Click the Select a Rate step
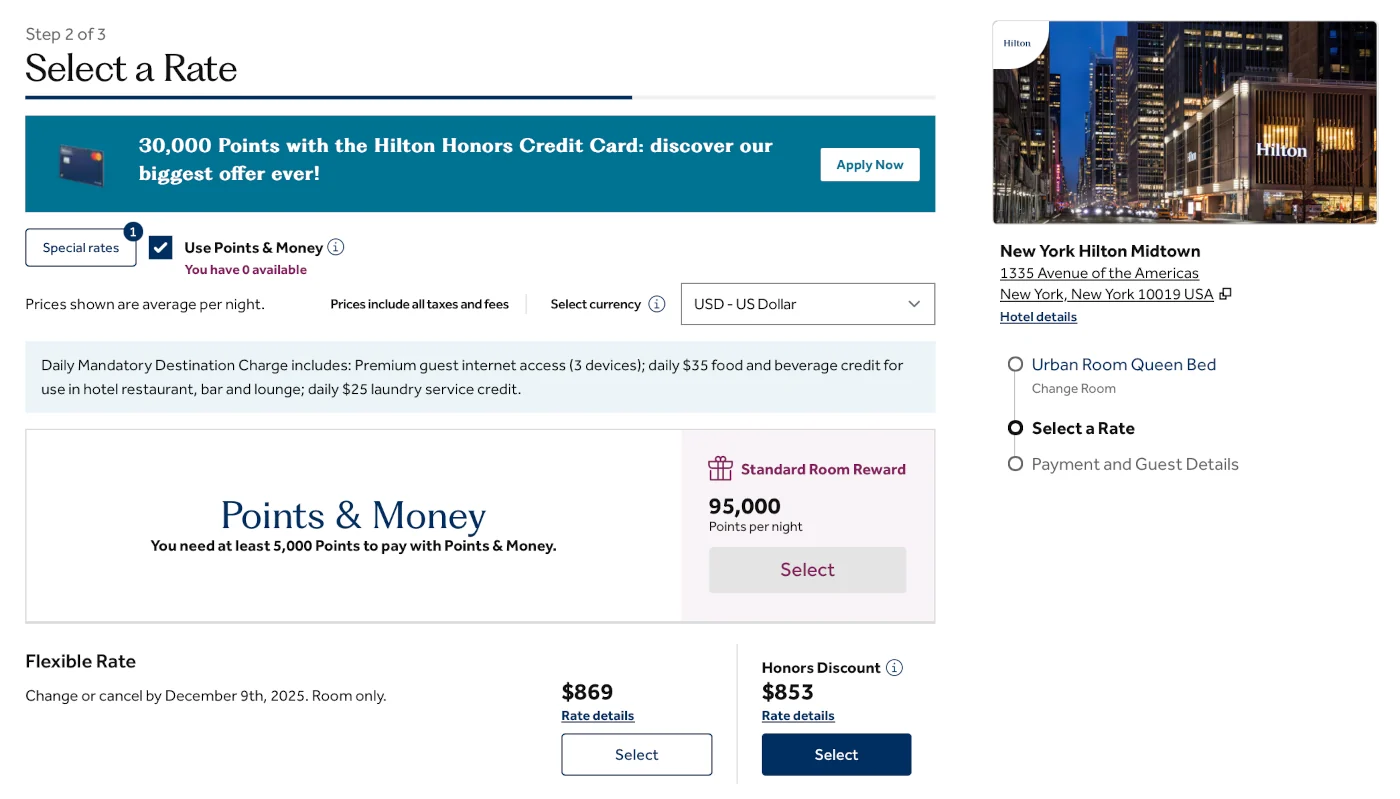 coord(1083,428)
